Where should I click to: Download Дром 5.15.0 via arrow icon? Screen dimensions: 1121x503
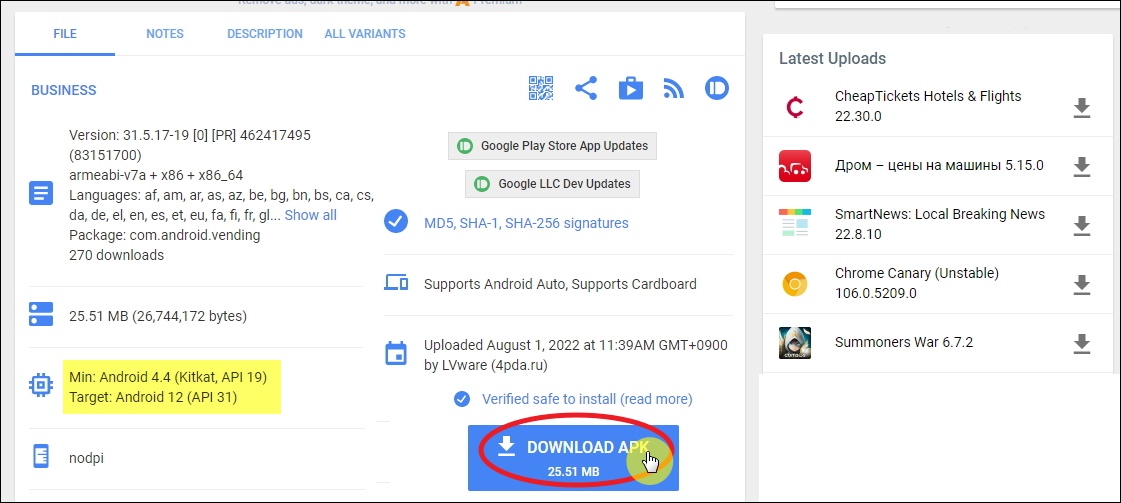click(x=1082, y=166)
